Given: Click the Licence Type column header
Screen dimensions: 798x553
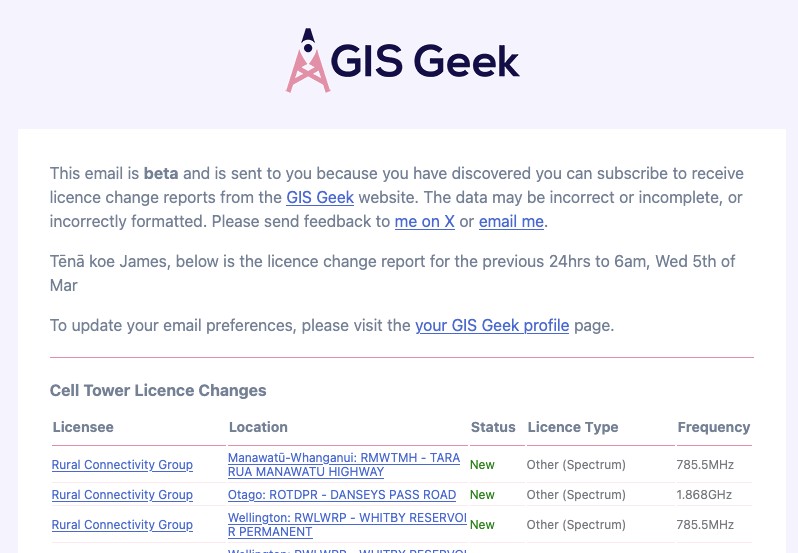Looking at the screenshot, I should (573, 427).
